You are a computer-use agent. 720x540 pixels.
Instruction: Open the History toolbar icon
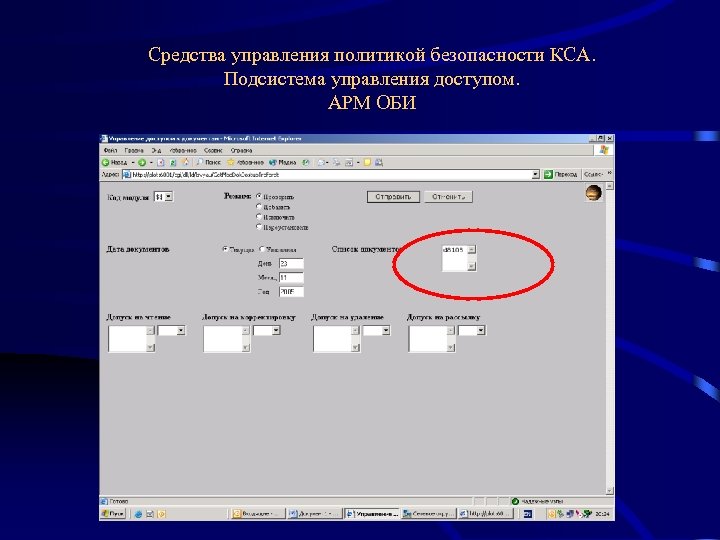(x=306, y=162)
